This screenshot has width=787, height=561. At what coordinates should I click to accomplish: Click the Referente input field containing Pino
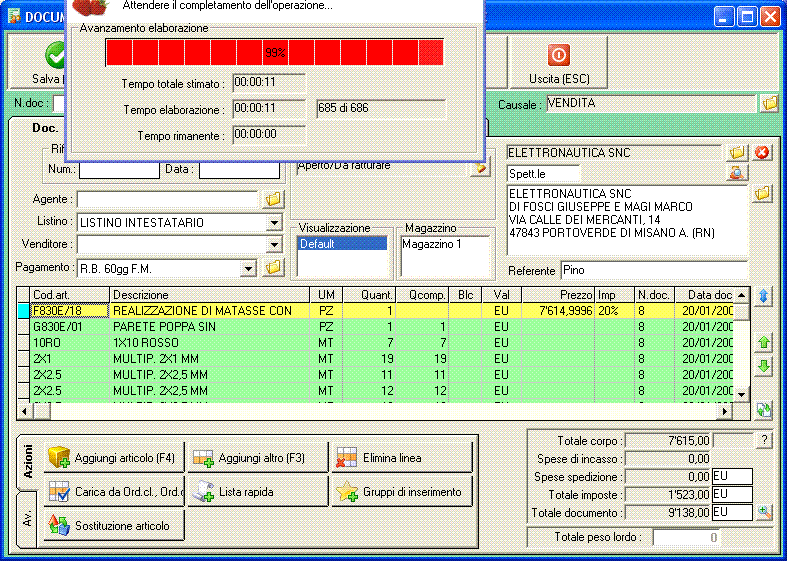(654, 270)
